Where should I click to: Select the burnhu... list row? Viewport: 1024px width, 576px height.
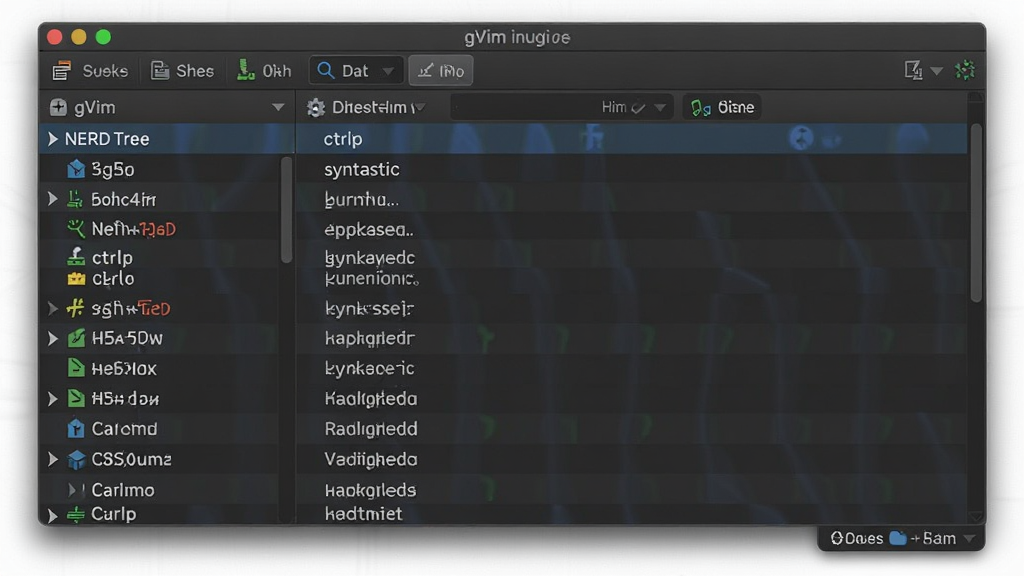click(632, 199)
